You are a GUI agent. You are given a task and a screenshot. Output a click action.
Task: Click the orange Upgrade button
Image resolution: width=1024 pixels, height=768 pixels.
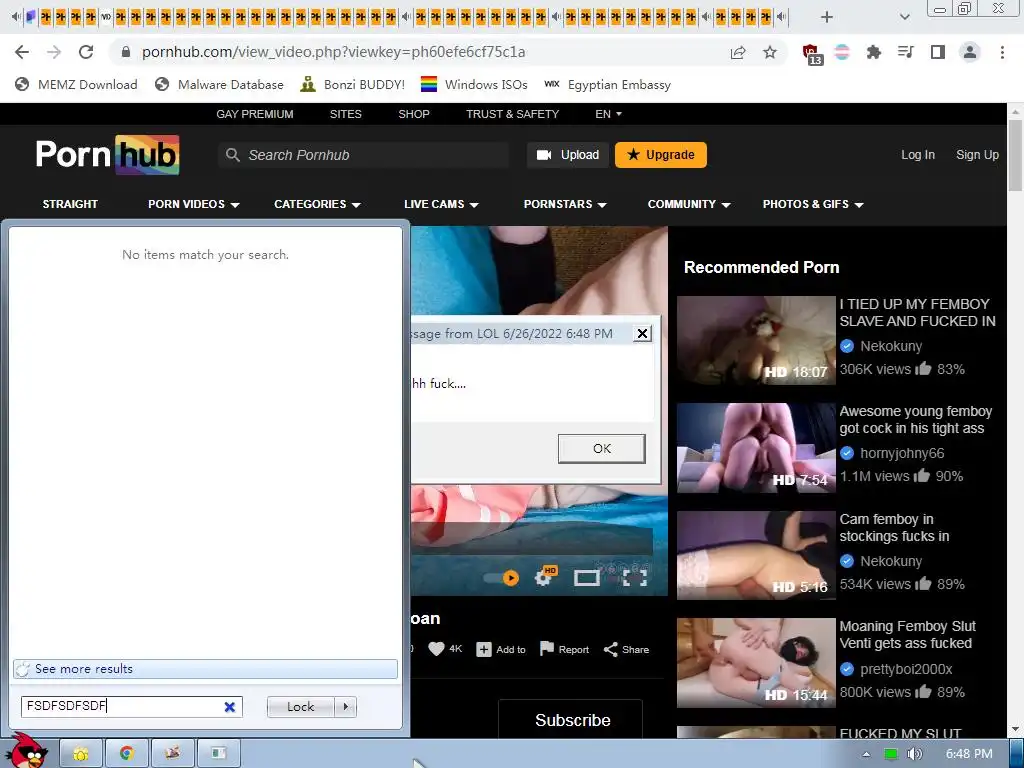(x=660, y=155)
